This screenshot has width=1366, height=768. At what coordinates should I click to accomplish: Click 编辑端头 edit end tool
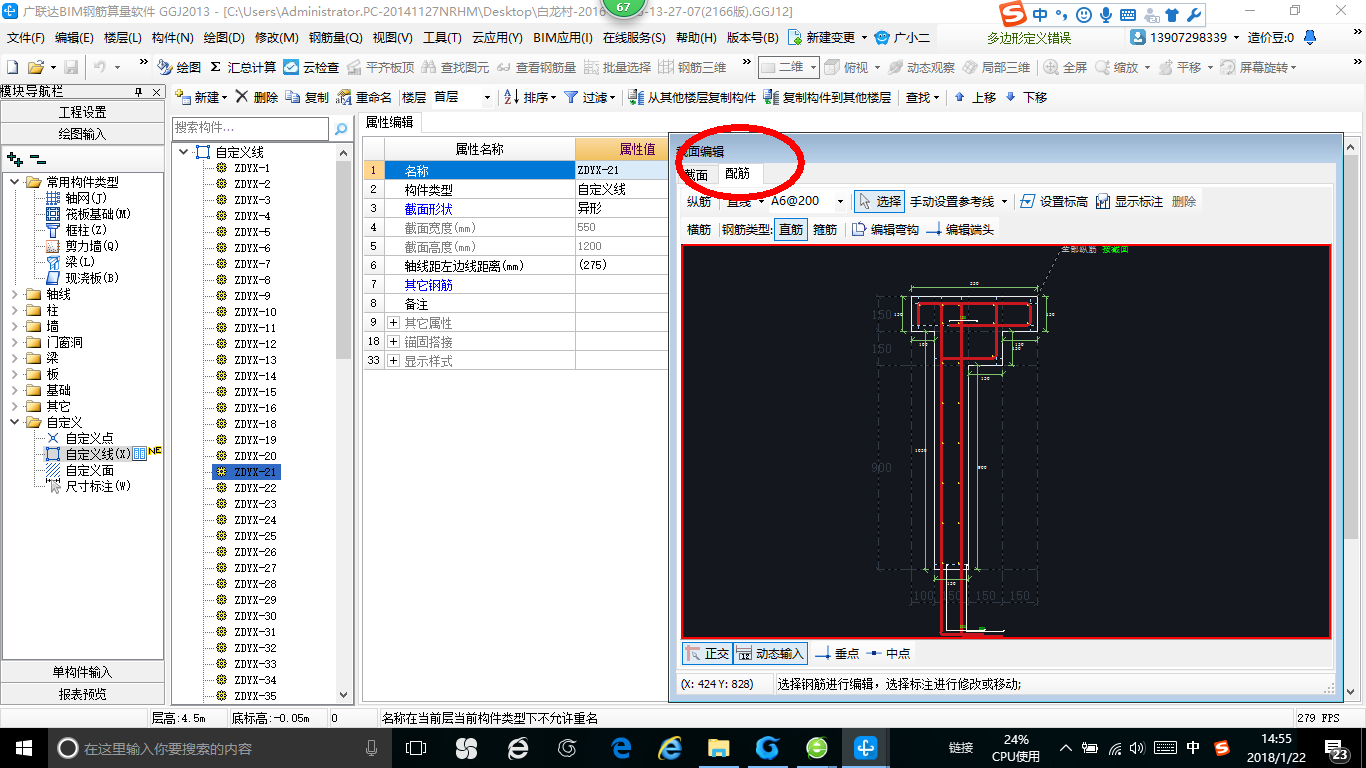click(960, 229)
